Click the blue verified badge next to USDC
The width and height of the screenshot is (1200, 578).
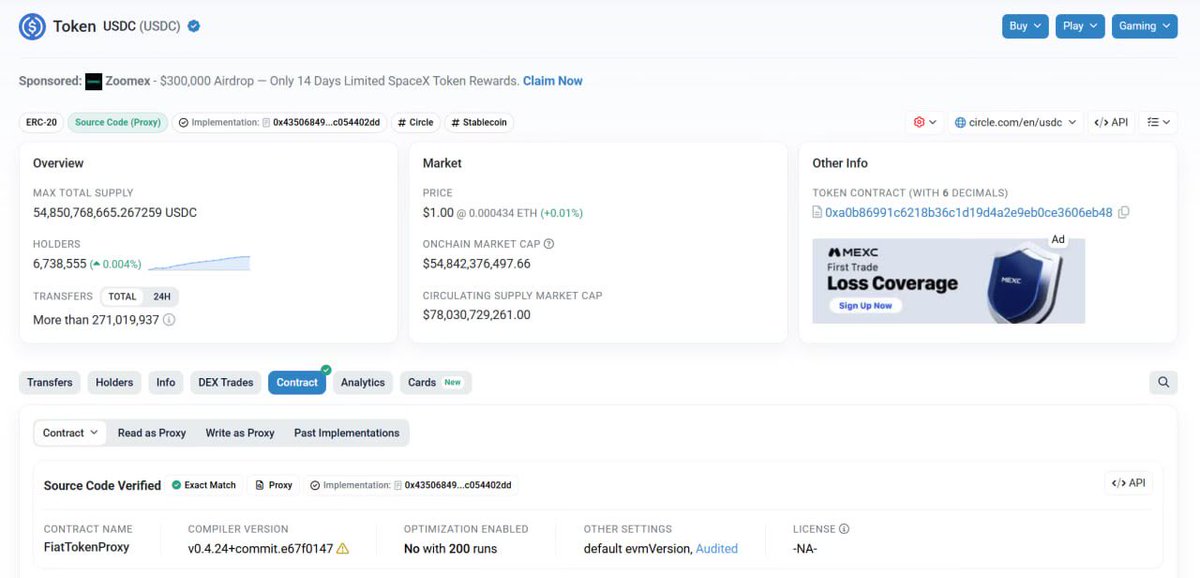194,26
